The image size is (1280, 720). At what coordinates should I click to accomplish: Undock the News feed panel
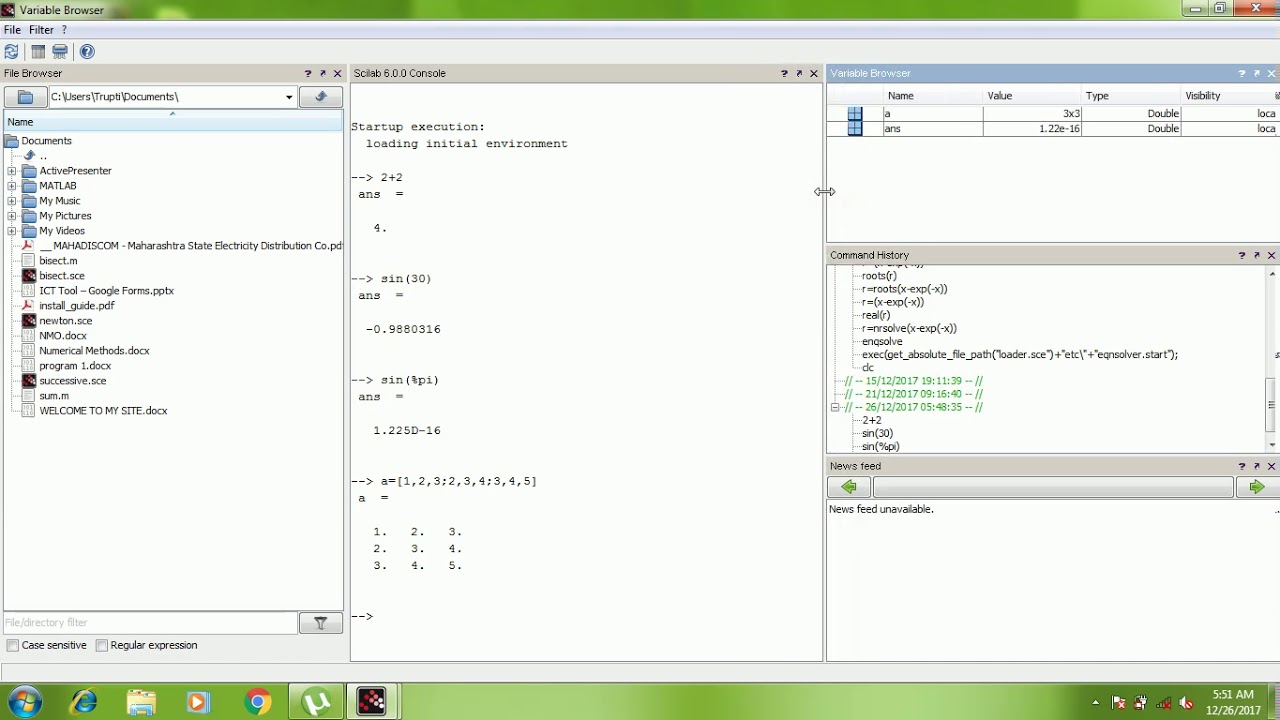pyautogui.click(x=1257, y=466)
